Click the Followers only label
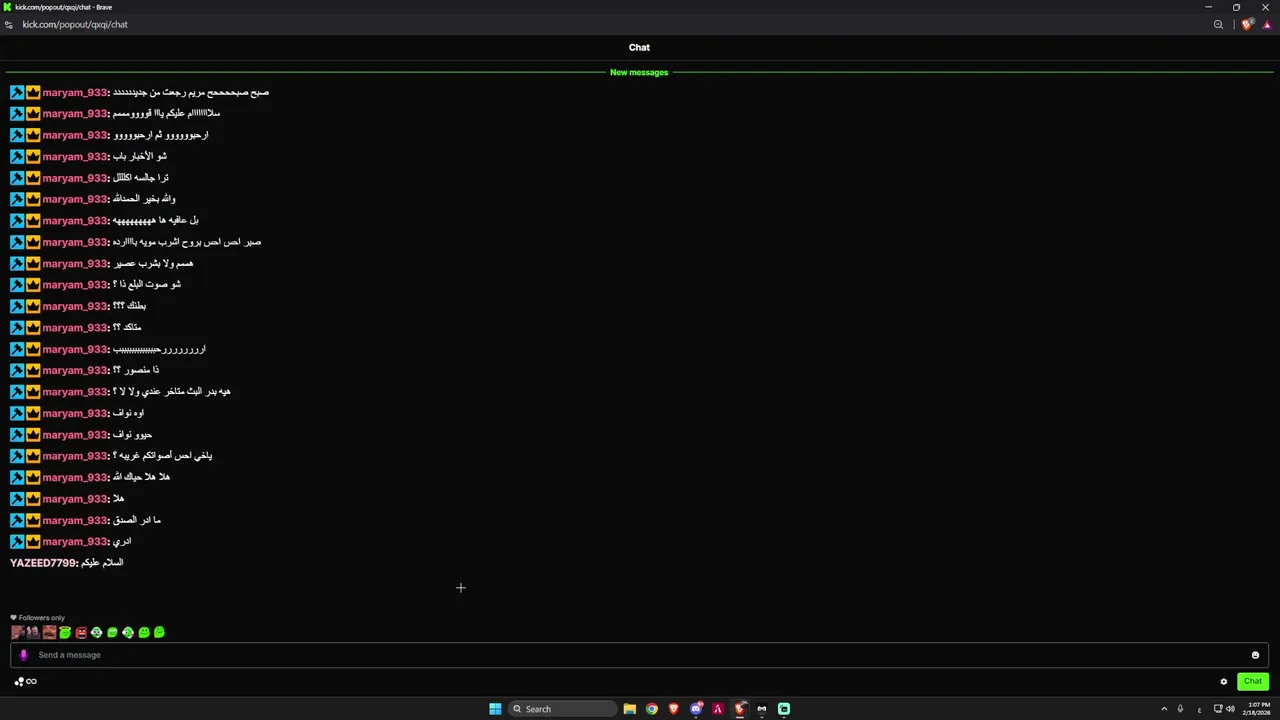Viewport: 1280px width, 720px height. pos(41,618)
